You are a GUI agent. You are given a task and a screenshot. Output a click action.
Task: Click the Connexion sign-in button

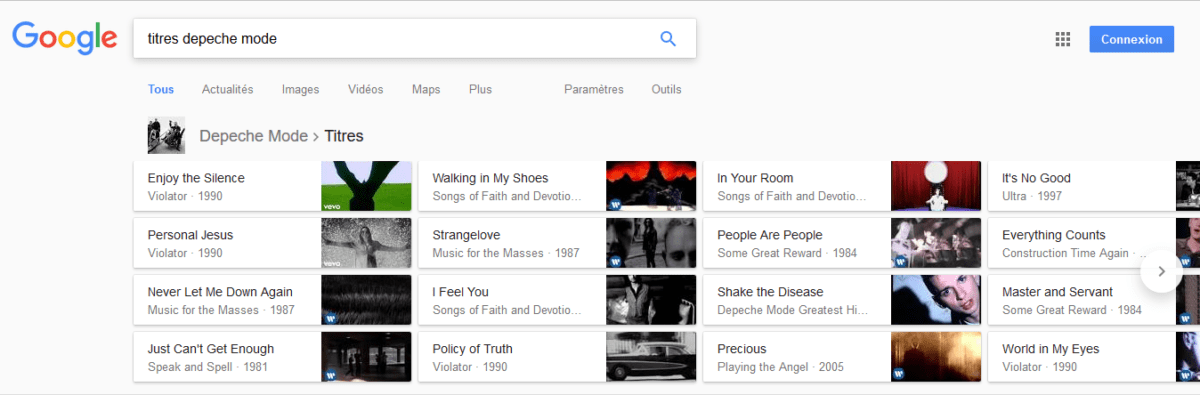[1132, 39]
